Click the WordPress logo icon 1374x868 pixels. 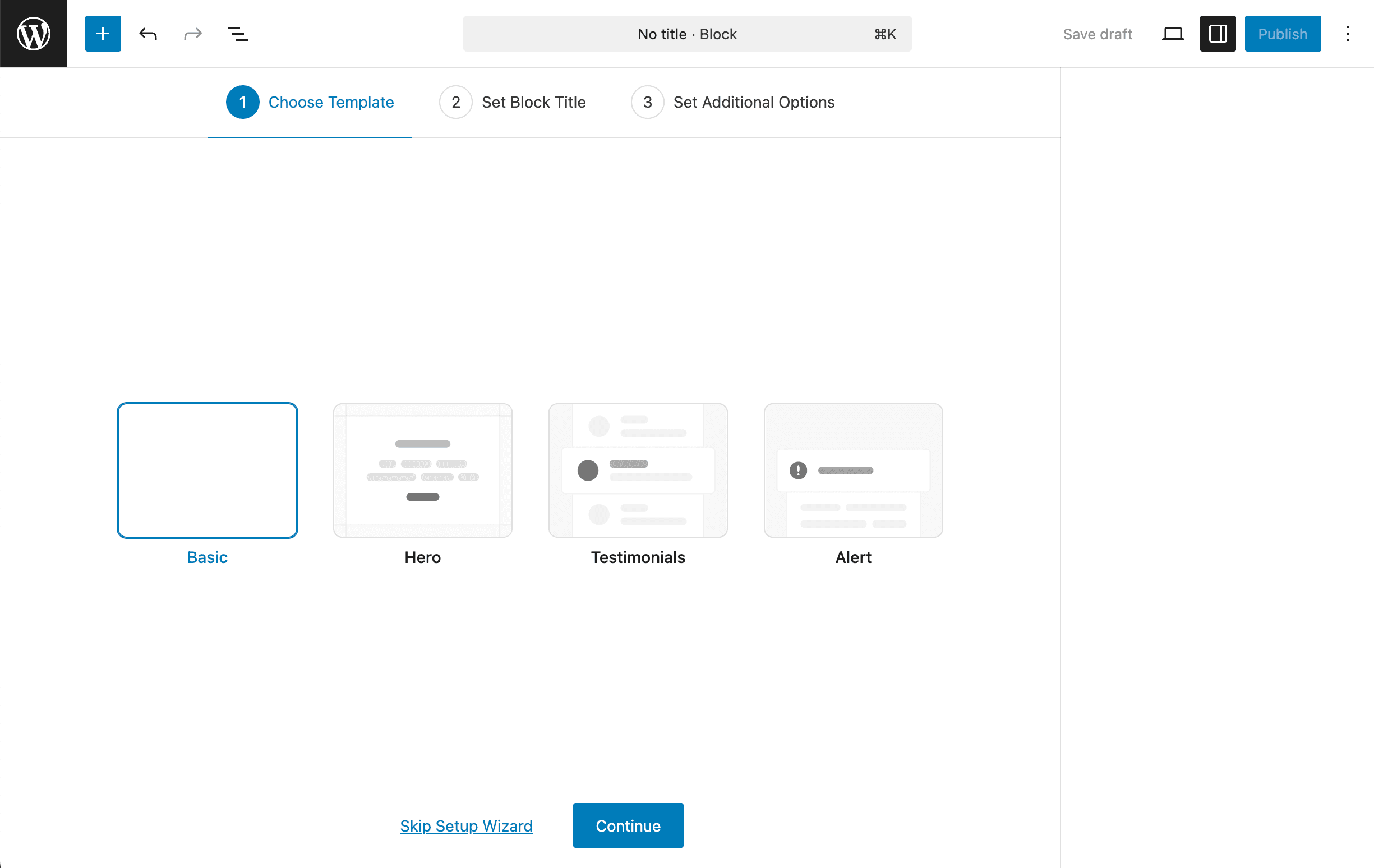(x=34, y=34)
